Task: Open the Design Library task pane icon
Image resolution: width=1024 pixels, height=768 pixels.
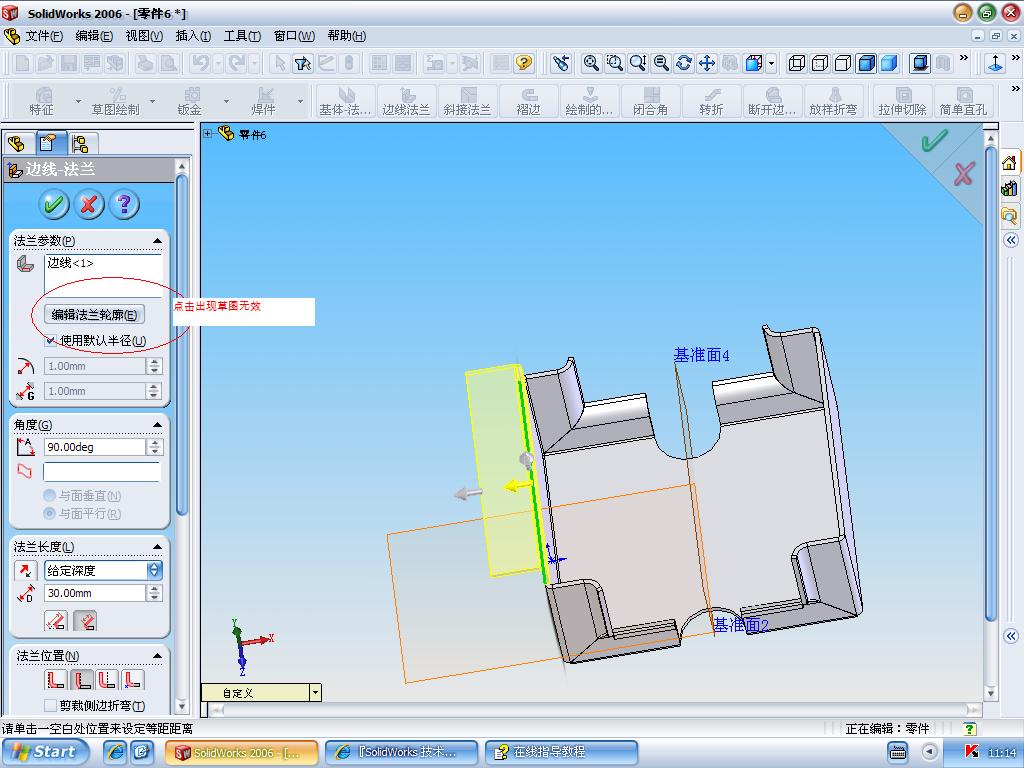Action: 1009,189
